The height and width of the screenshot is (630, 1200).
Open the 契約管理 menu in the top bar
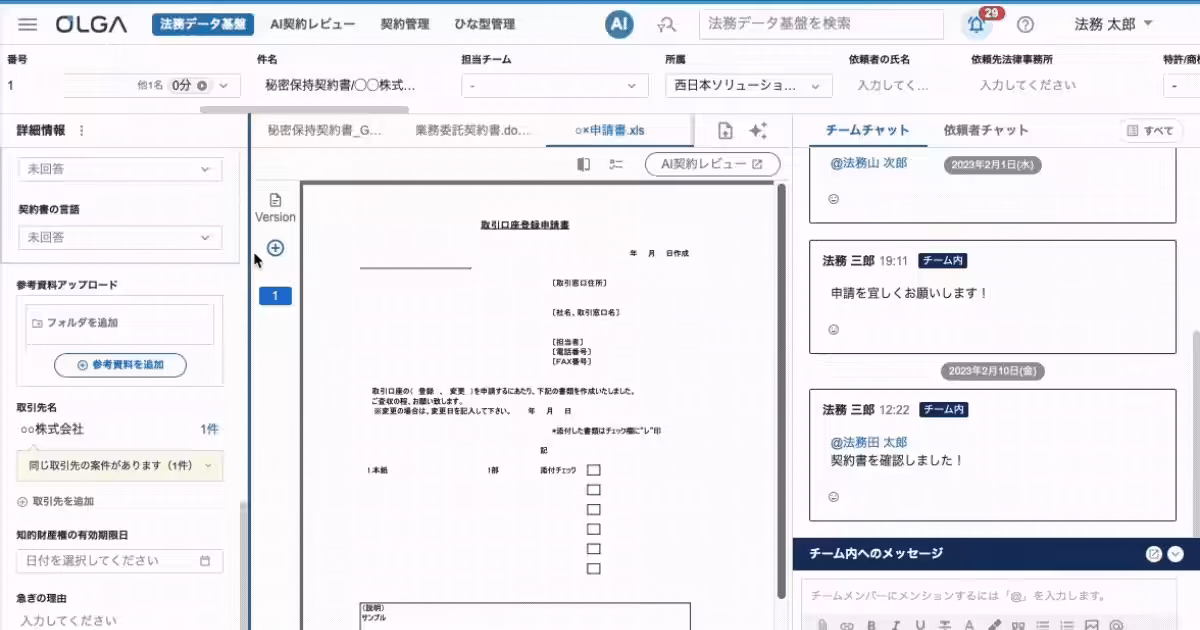click(x=403, y=24)
